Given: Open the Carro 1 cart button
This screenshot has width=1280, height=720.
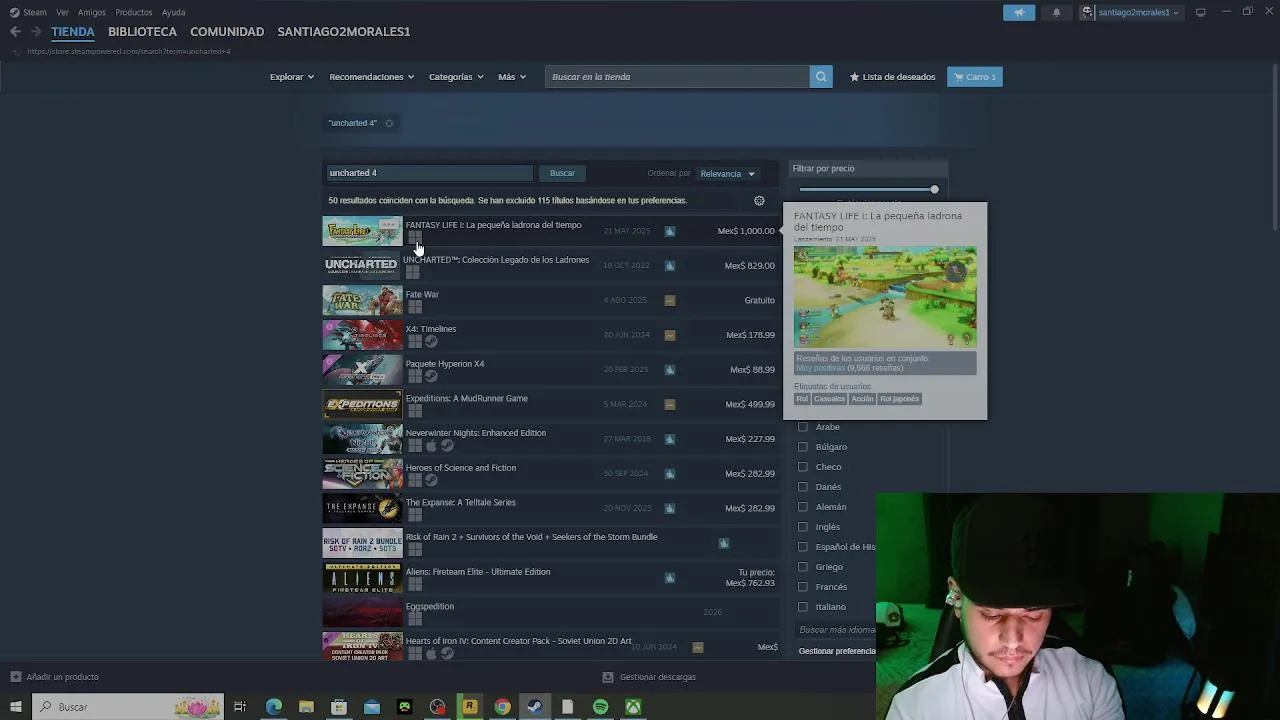Looking at the screenshot, I should pyautogui.click(x=975, y=77).
